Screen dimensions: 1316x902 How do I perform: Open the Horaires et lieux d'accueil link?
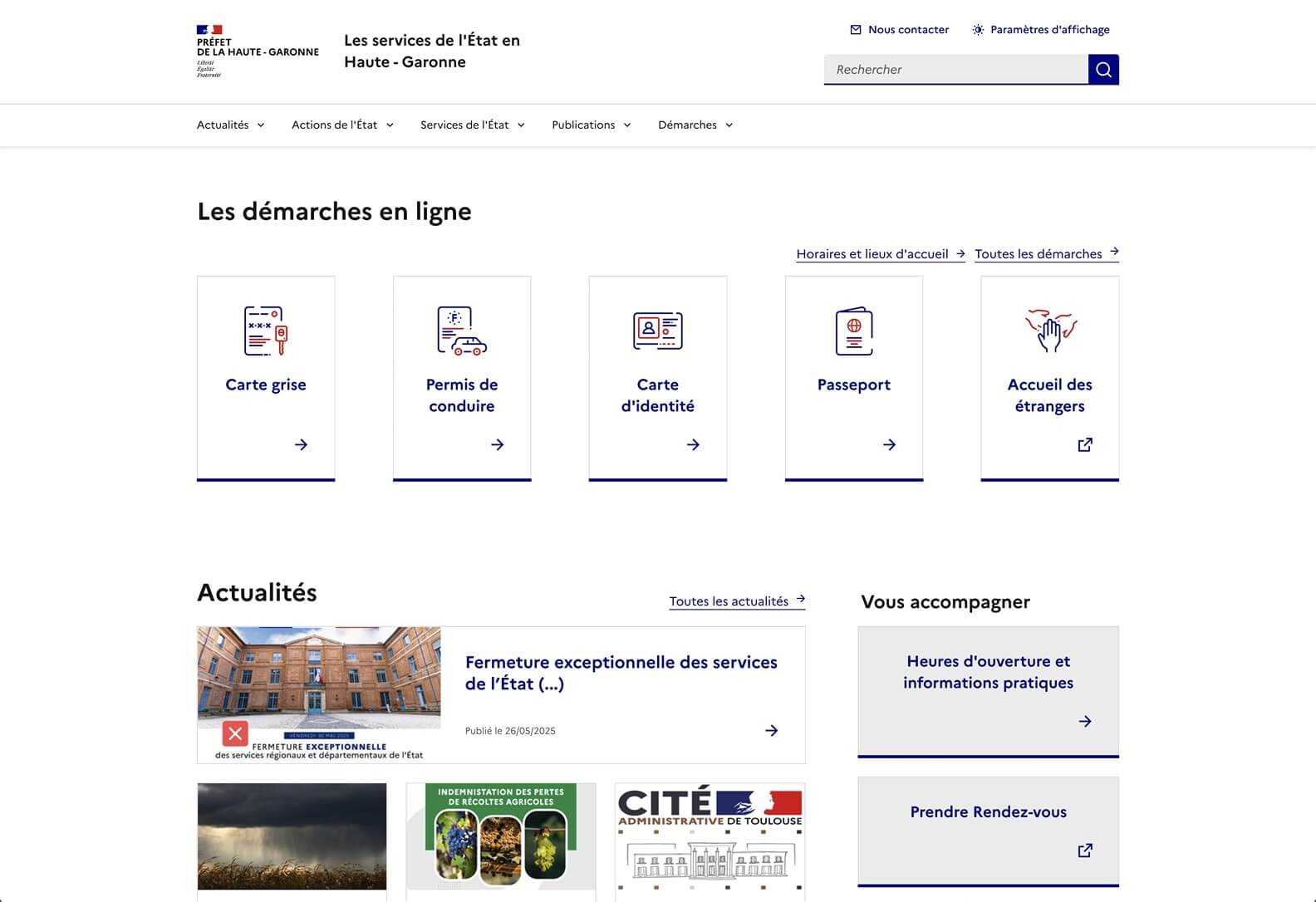click(x=880, y=254)
